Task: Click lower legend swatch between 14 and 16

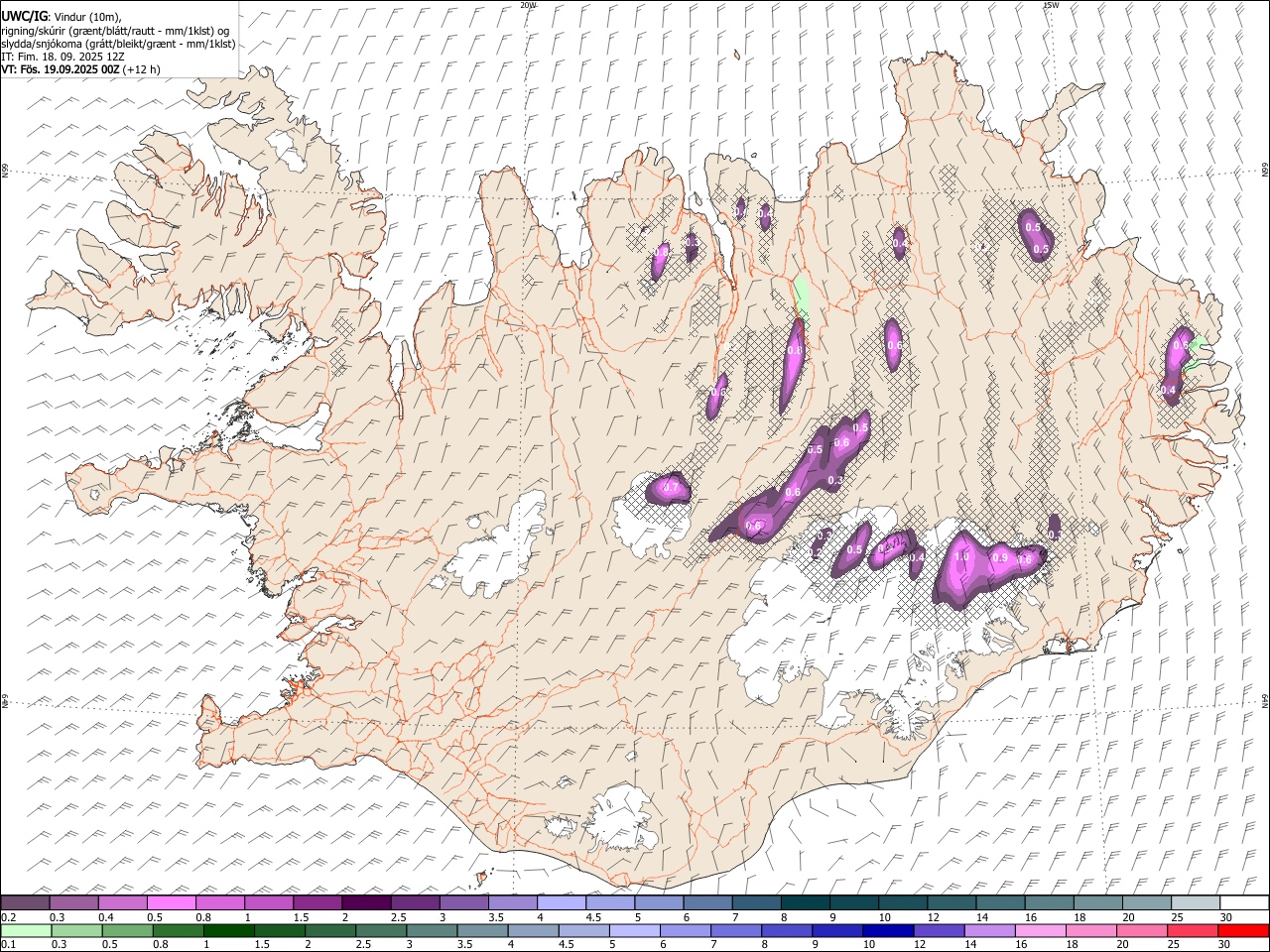Action: pos(989,930)
